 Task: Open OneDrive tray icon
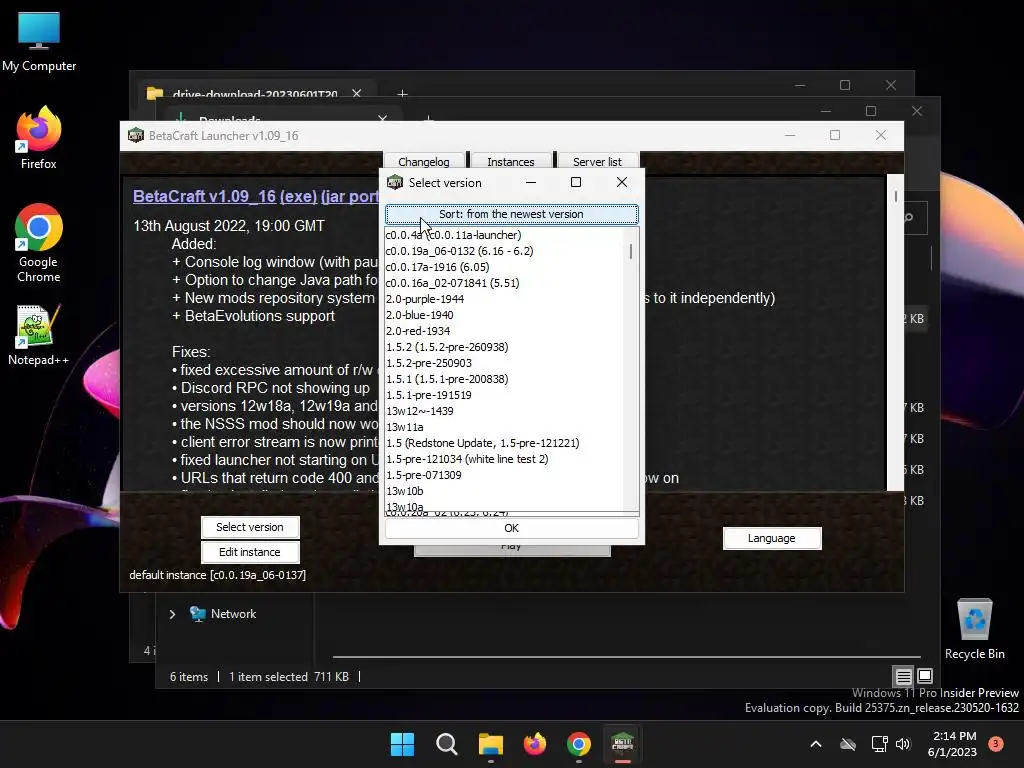coord(848,744)
